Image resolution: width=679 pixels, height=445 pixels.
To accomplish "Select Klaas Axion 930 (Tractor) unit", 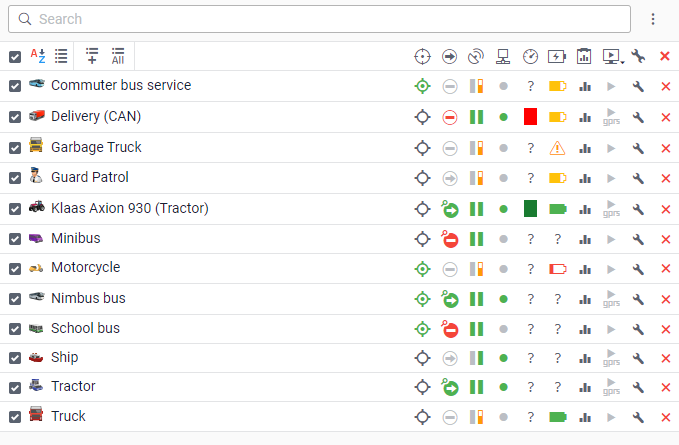I will 129,209.
